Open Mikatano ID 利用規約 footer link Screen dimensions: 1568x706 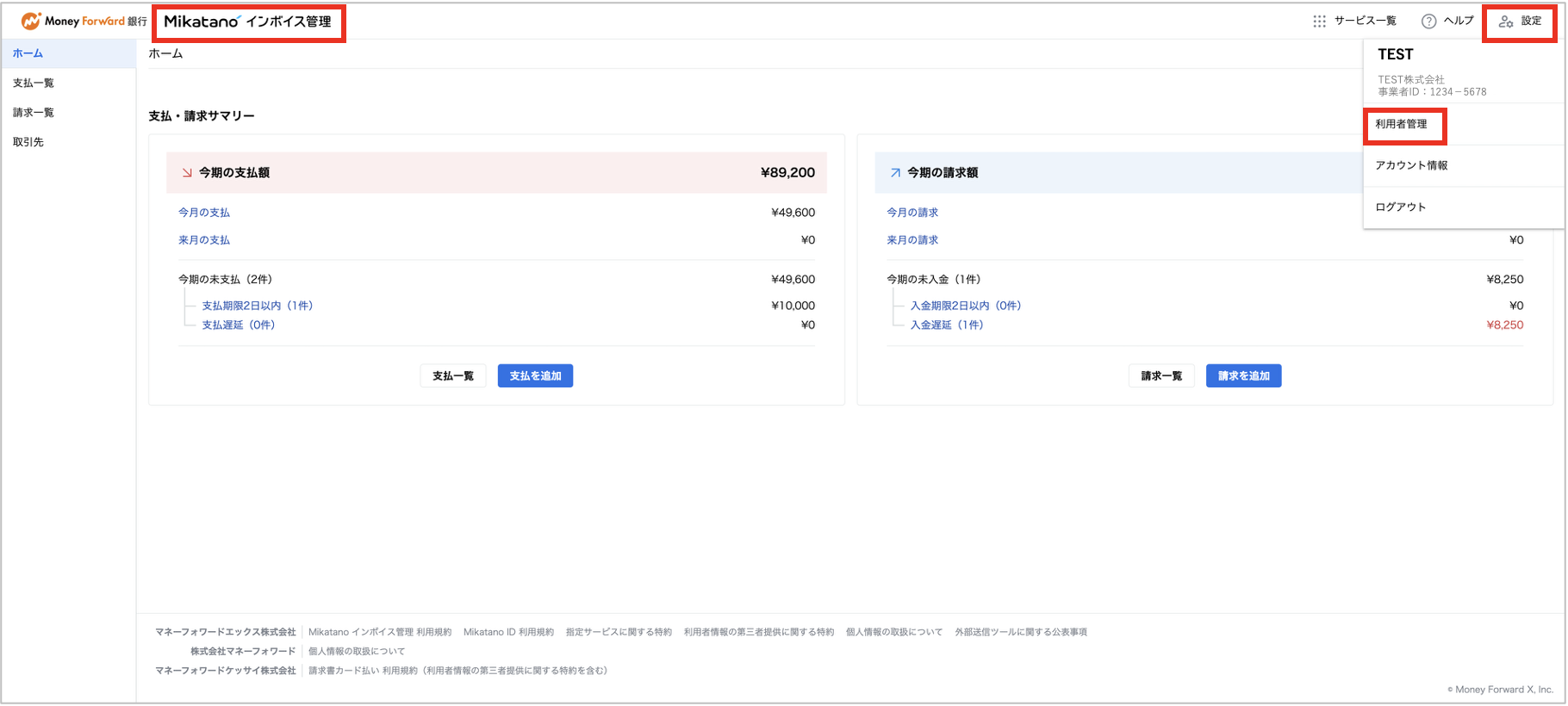point(508,632)
